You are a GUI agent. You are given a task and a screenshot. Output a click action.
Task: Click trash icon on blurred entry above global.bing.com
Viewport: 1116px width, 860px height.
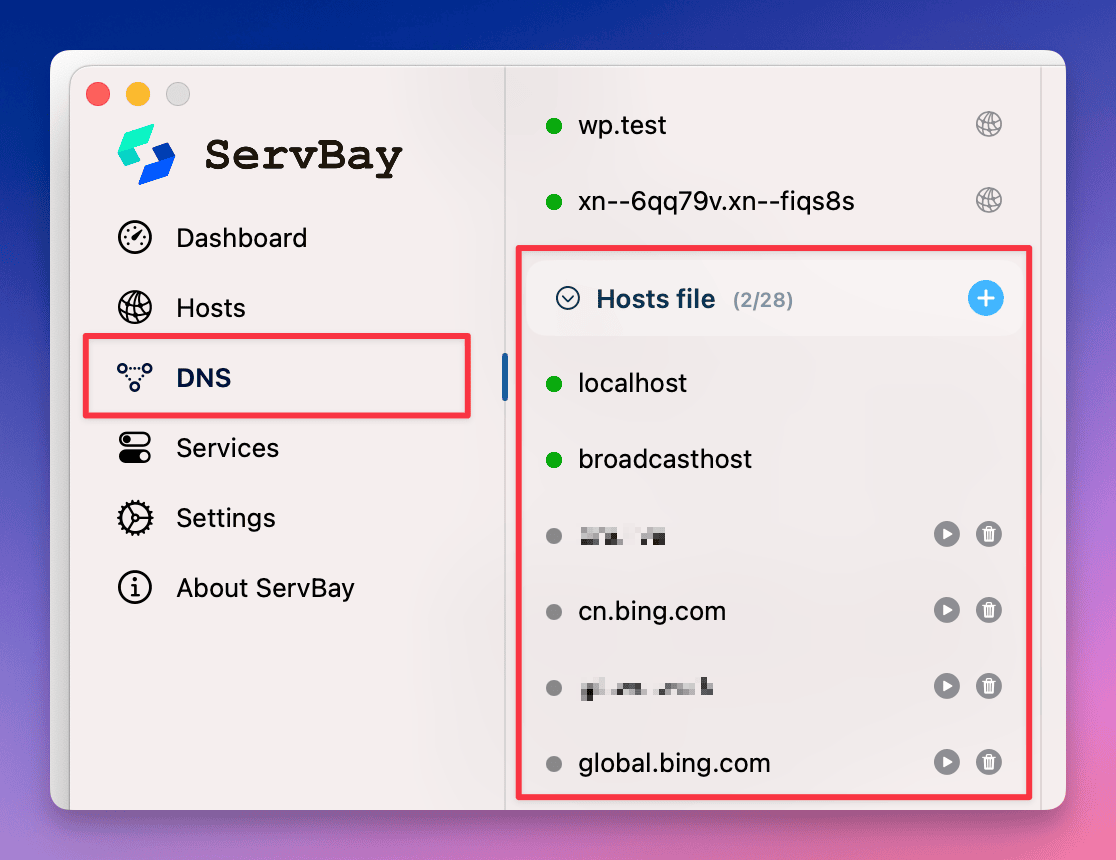pos(989,686)
